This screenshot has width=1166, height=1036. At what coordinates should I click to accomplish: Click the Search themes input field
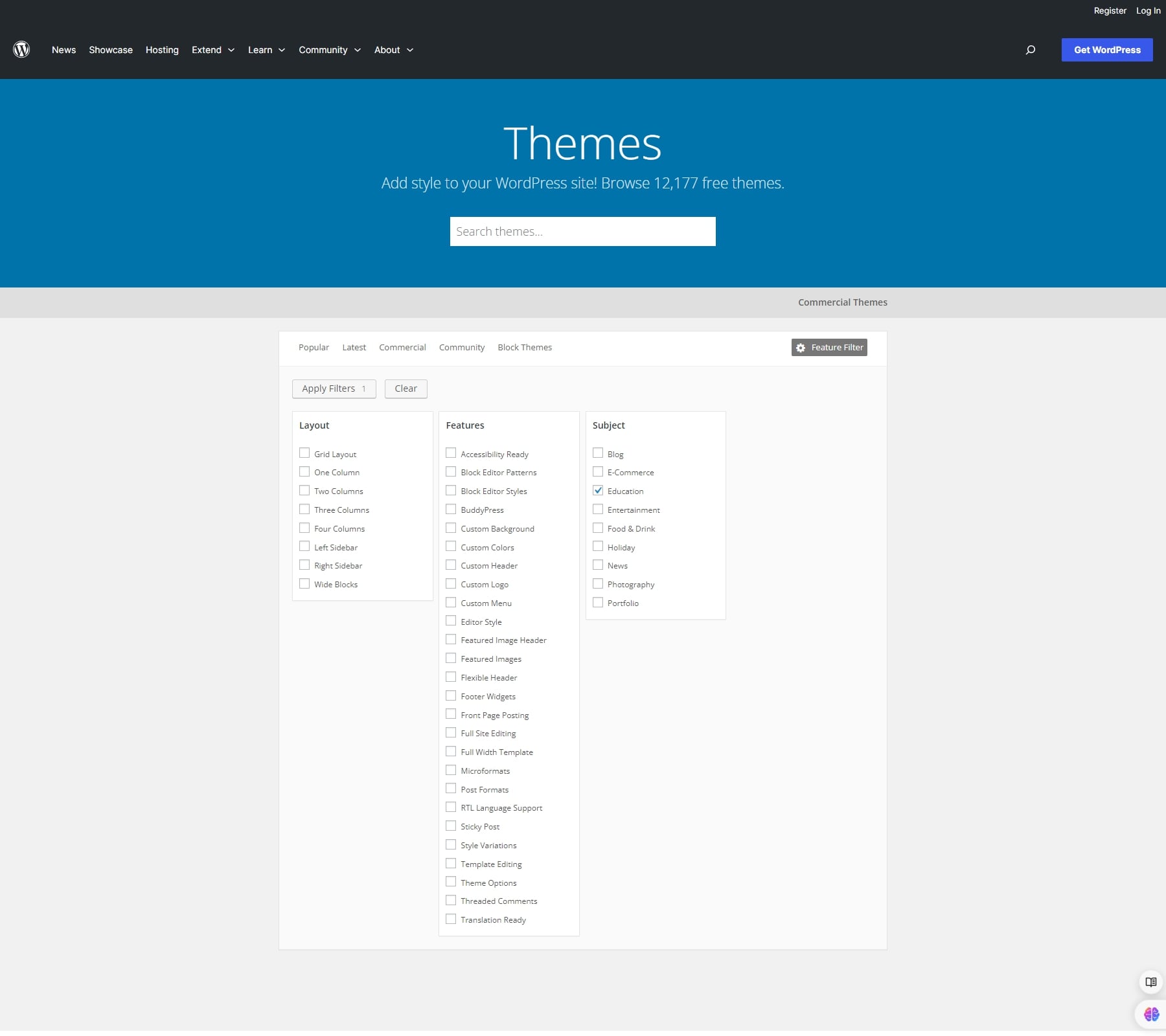582,231
